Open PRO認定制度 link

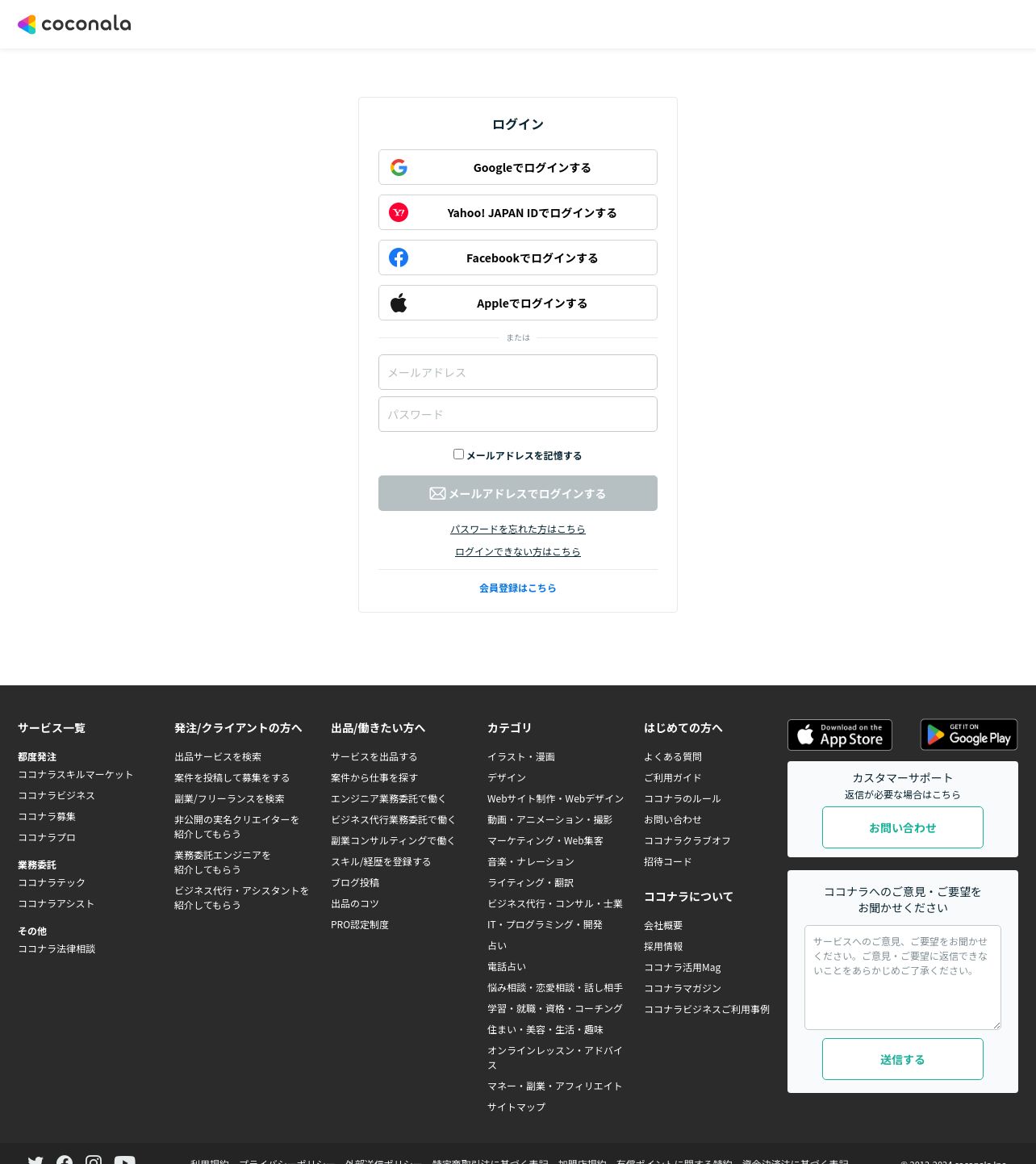coord(360,925)
